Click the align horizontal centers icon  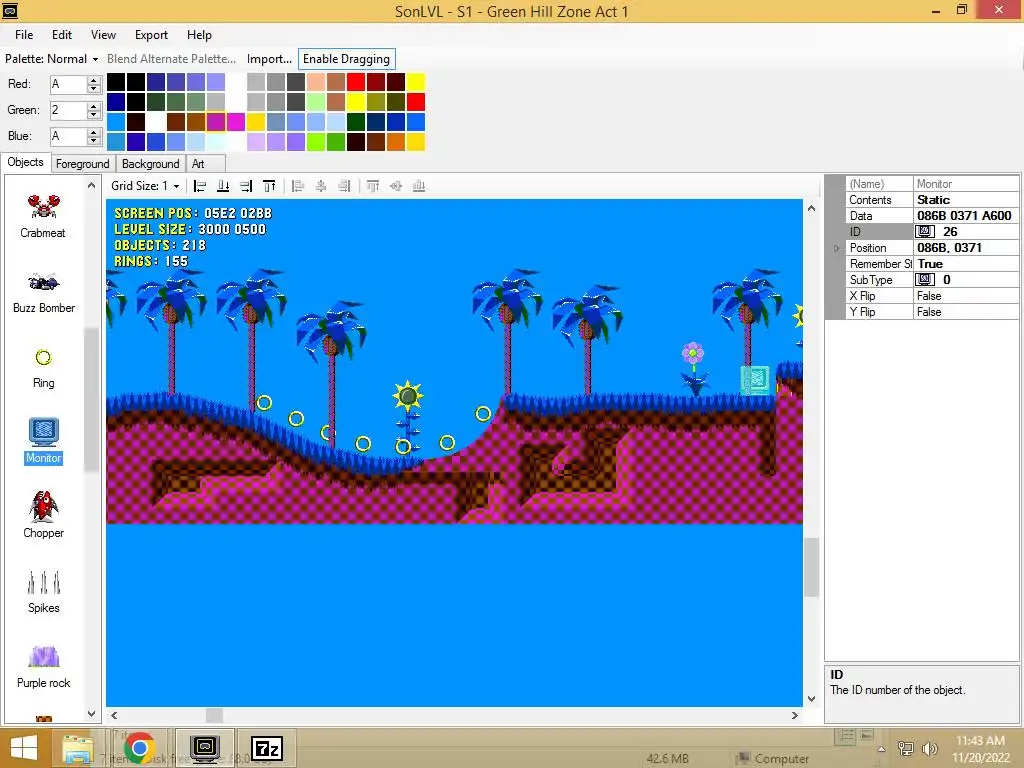[321, 186]
